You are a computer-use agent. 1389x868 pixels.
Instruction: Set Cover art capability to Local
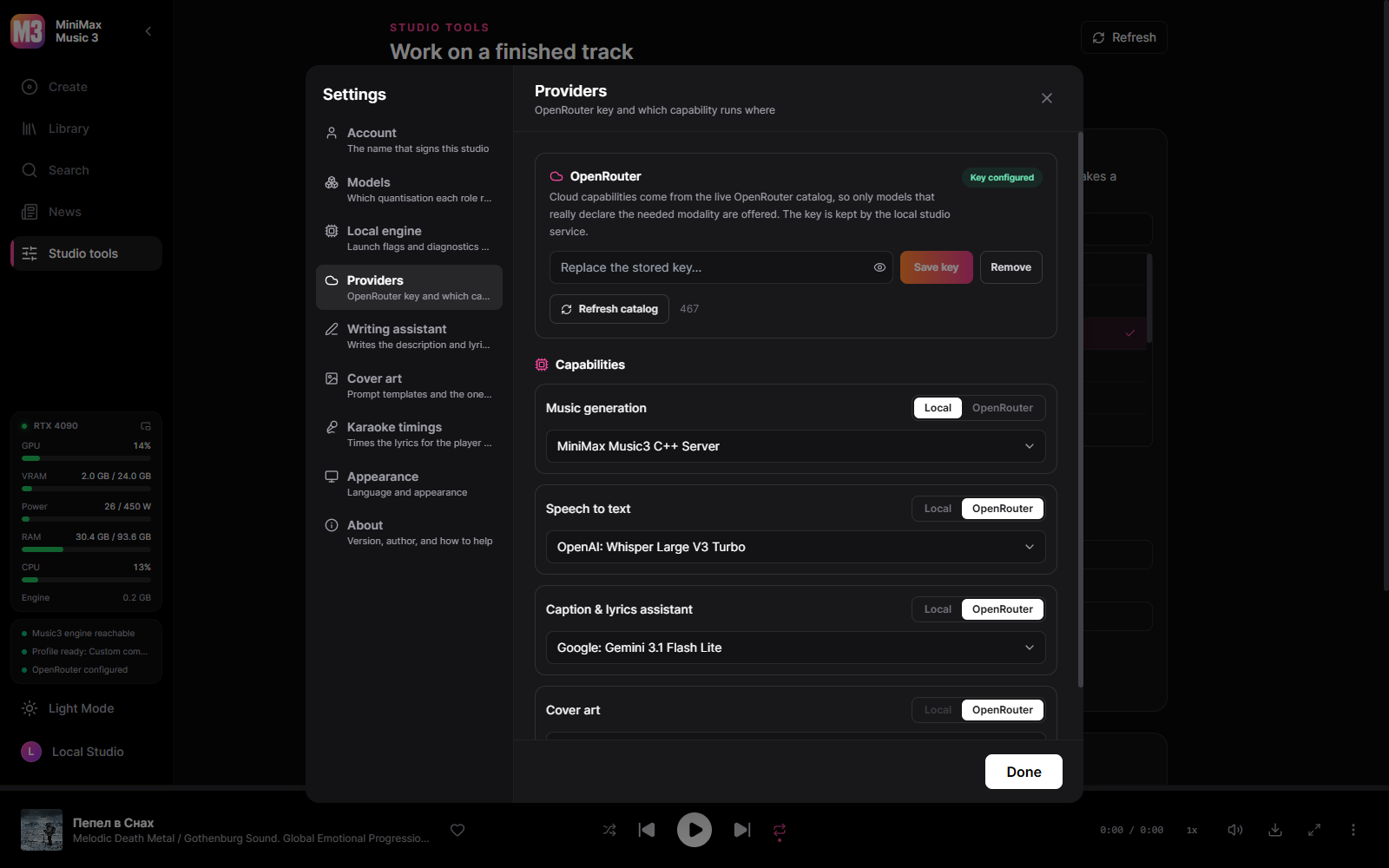click(x=938, y=710)
